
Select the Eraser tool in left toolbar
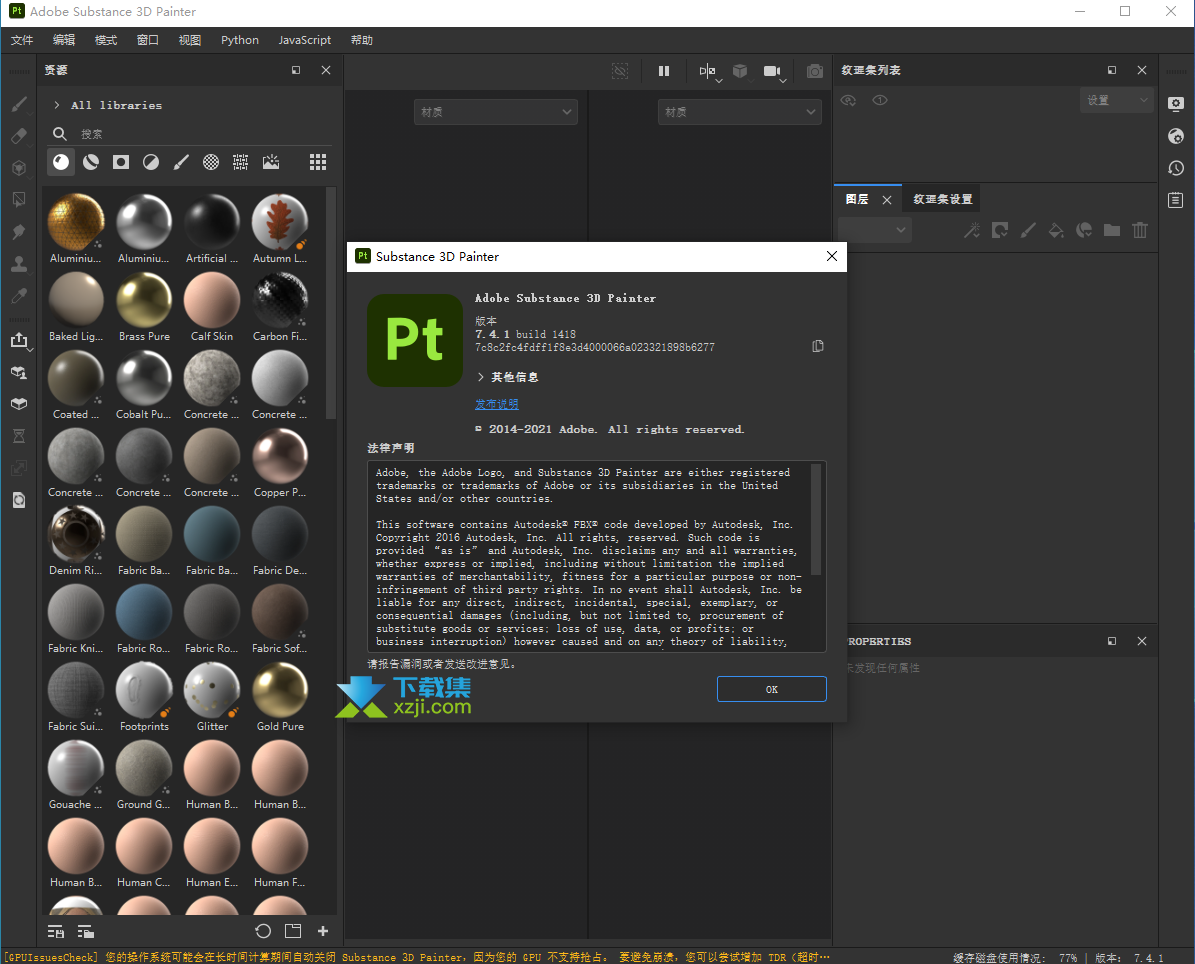point(19,136)
